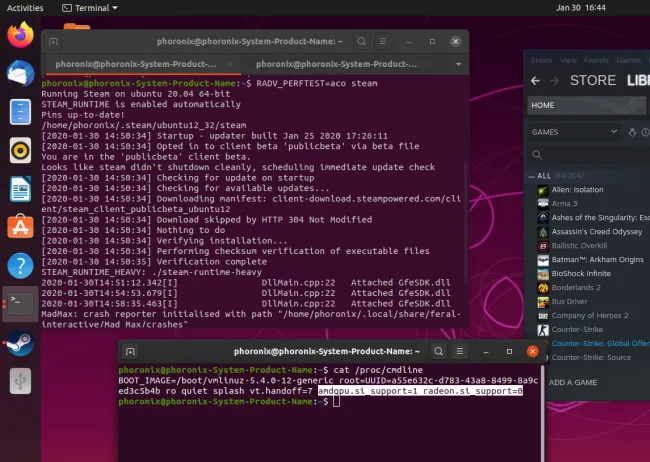Open Ubuntu Software store icon

pyautogui.click(x=20, y=226)
